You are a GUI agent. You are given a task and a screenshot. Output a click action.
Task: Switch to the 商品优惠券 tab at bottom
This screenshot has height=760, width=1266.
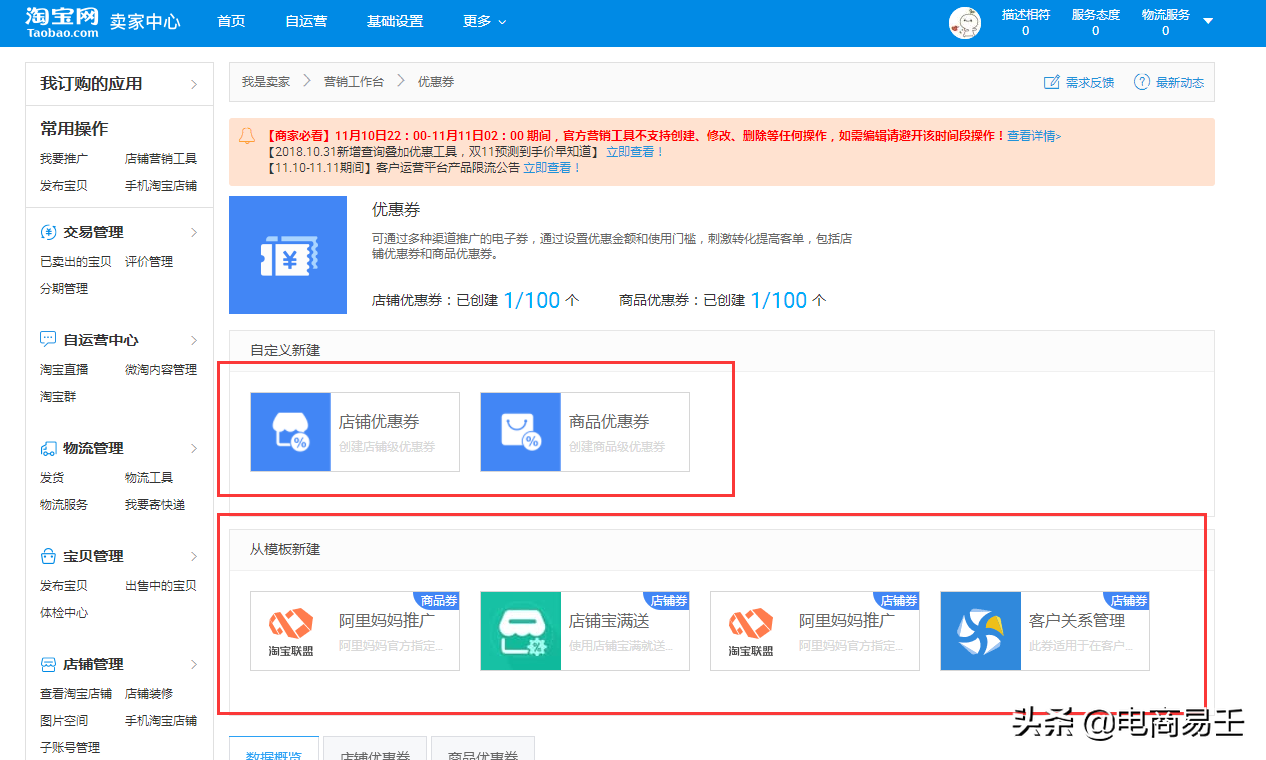pyautogui.click(x=483, y=749)
